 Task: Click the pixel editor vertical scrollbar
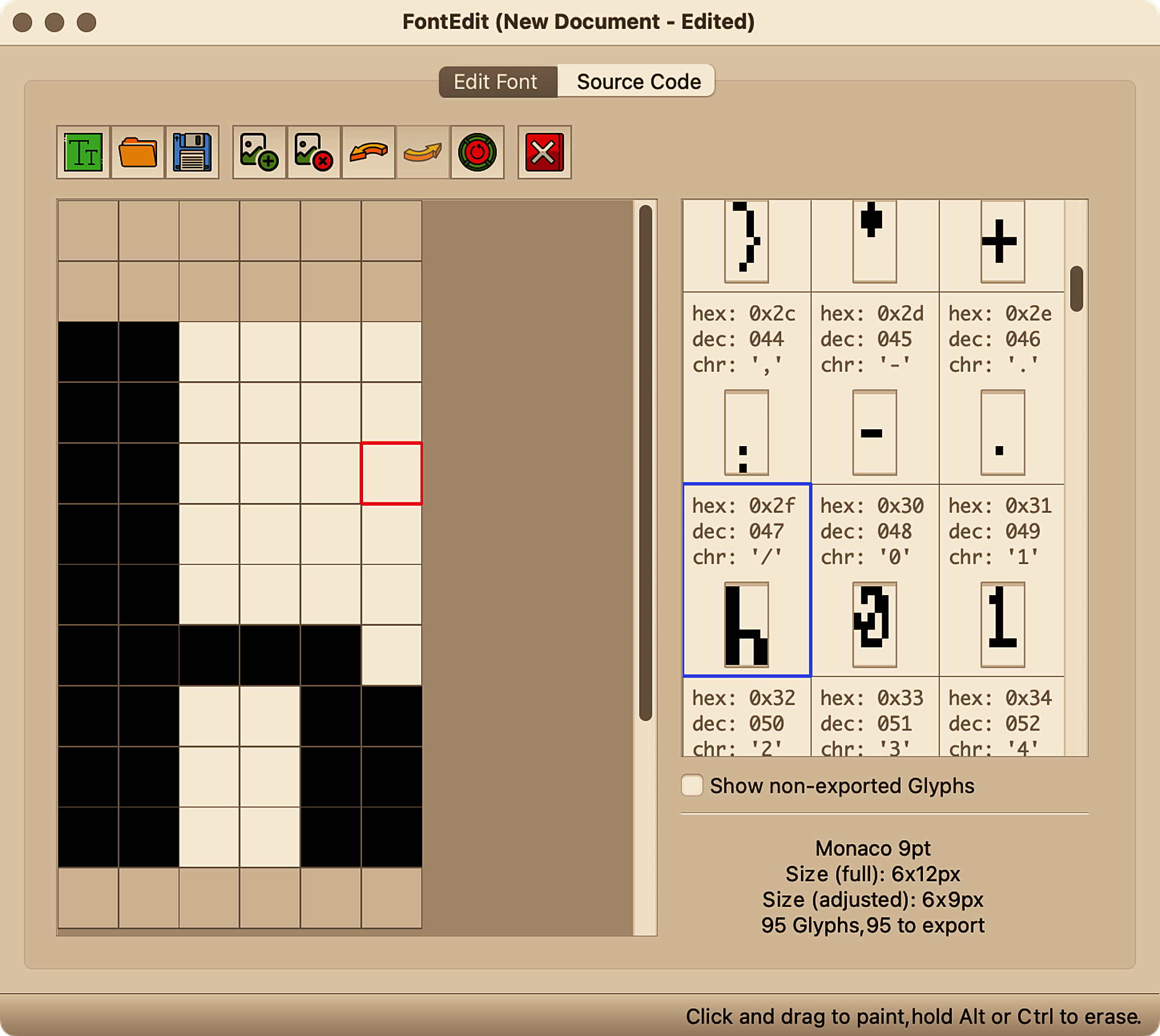[x=646, y=462]
